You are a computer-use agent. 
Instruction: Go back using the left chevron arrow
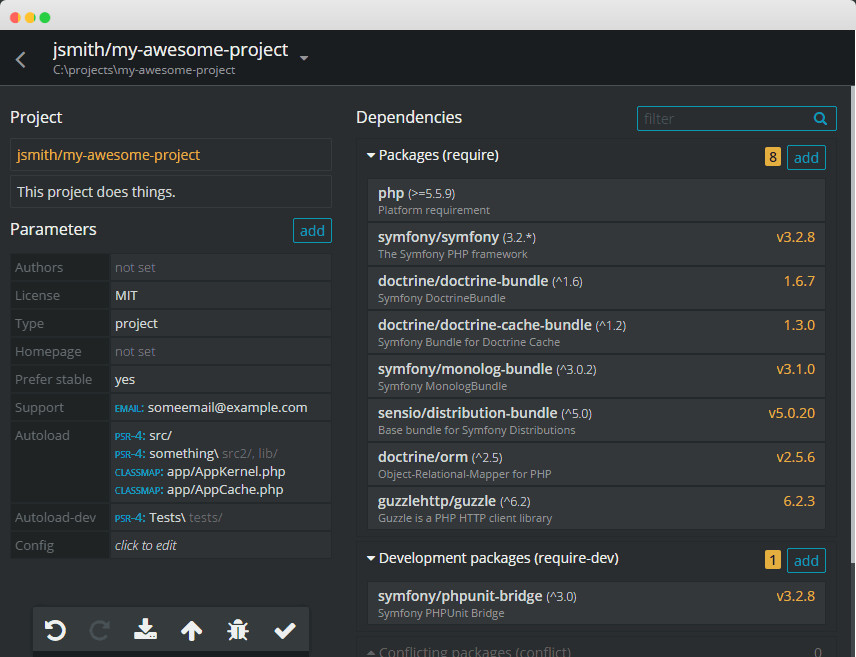[x=21, y=59]
